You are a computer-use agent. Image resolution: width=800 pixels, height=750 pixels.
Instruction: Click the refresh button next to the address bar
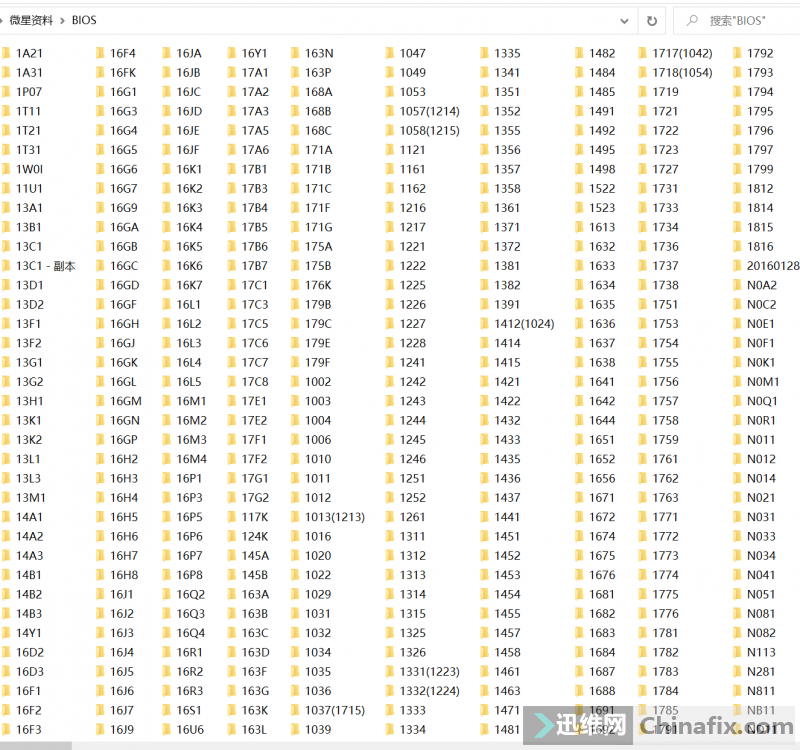coord(652,21)
